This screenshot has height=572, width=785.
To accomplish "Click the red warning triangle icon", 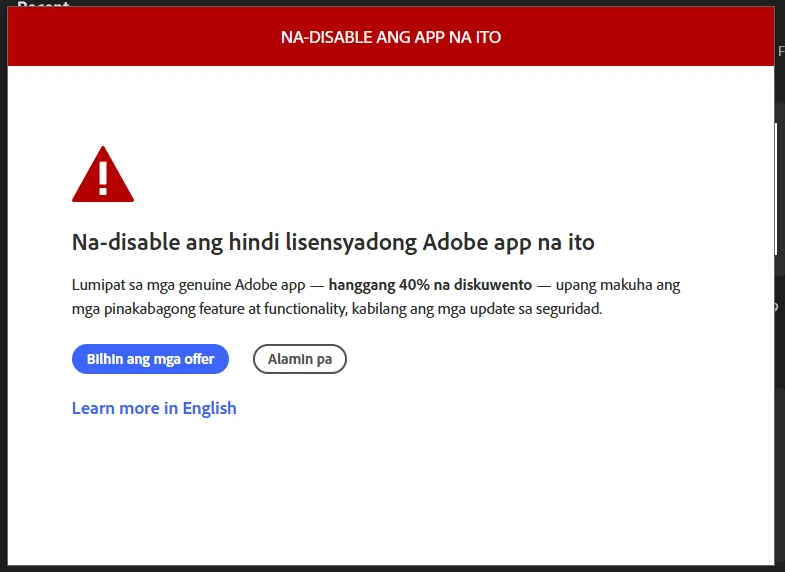I will 103,174.
